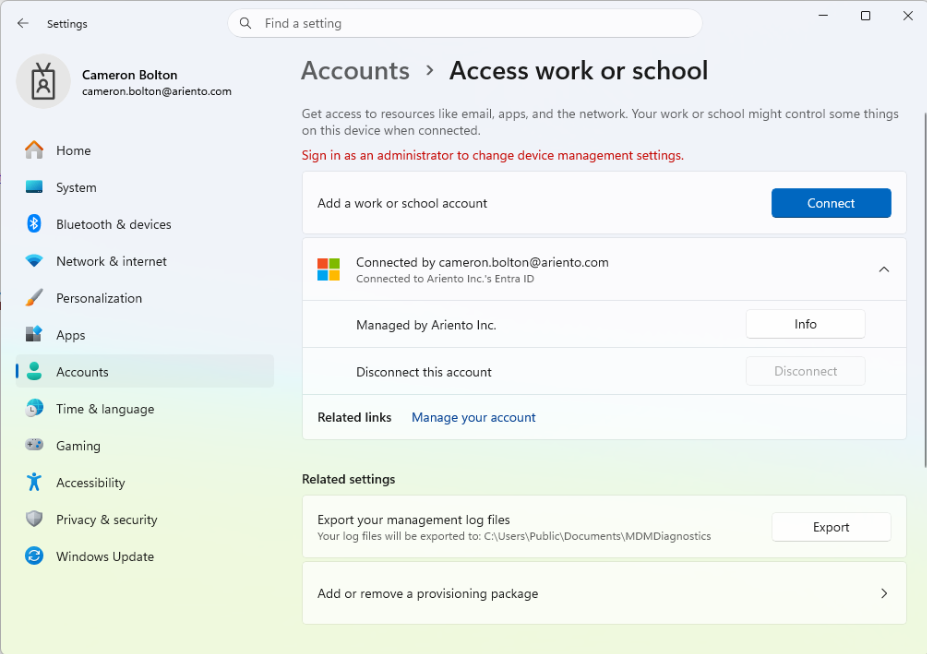Click the blue Connect button
The width and height of the screenshot is (927, 654).
pos(831,203)
